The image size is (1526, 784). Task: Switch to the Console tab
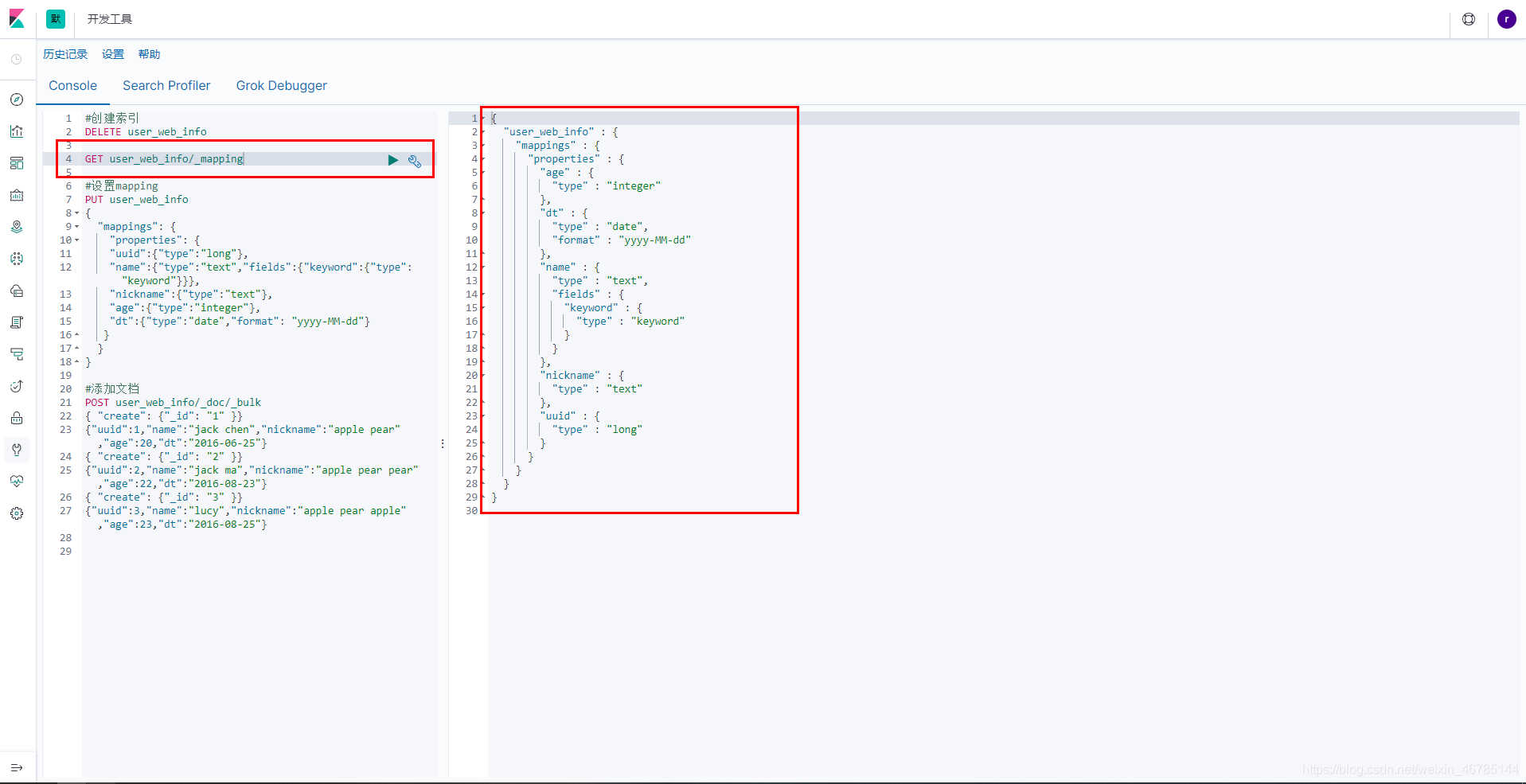point(72,85)
